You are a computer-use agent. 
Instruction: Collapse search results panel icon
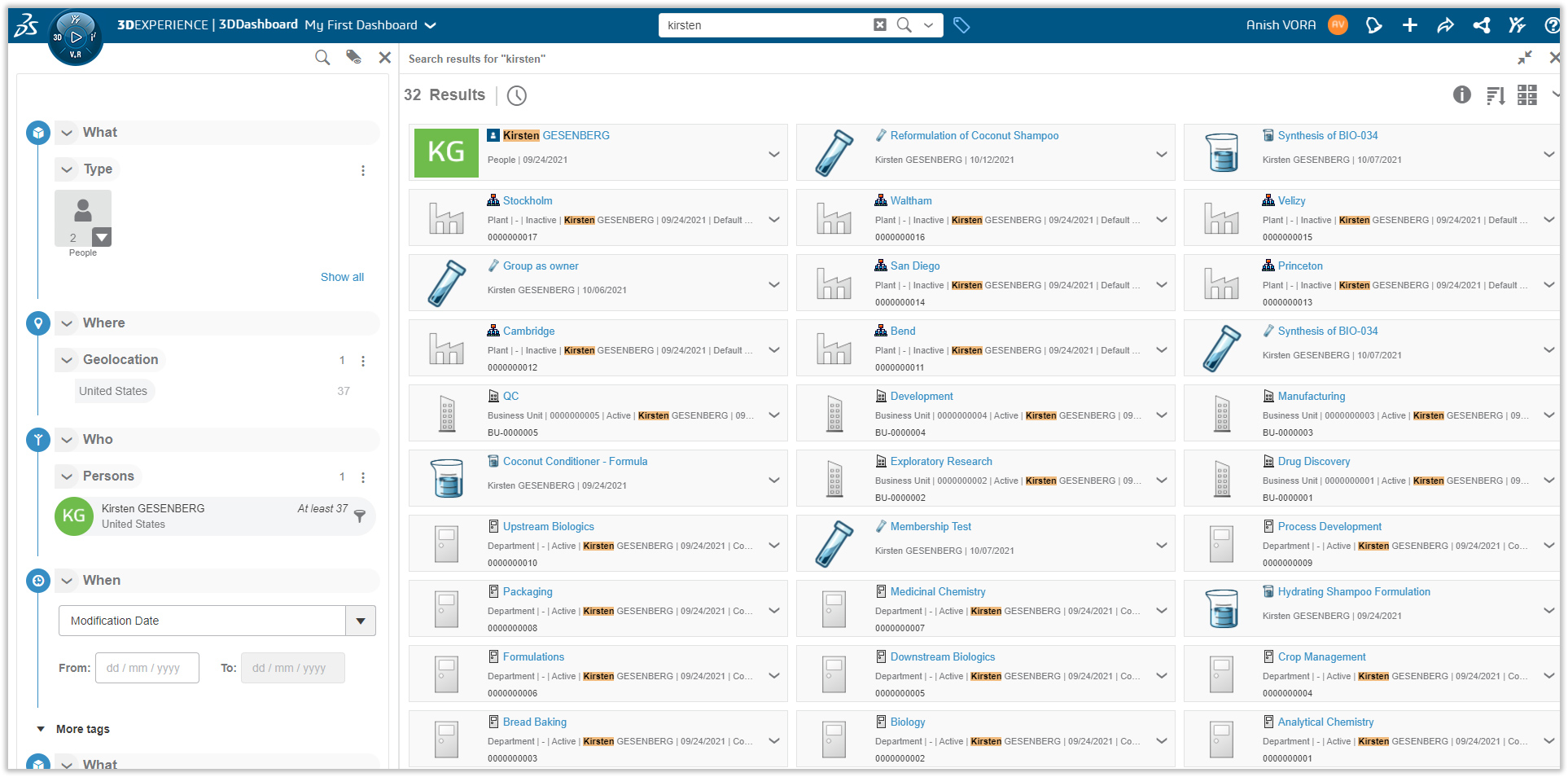1525,58
